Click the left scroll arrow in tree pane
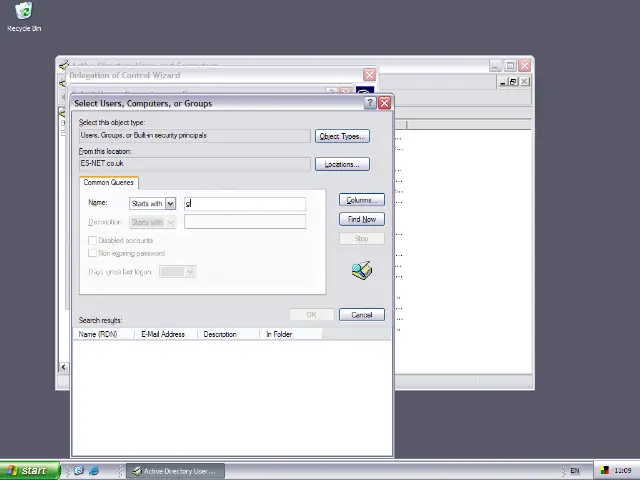 point(64,367)
